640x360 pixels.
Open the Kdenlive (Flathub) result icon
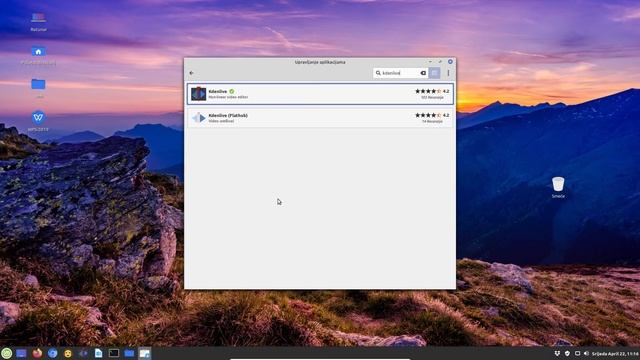[x=199, y=118]
